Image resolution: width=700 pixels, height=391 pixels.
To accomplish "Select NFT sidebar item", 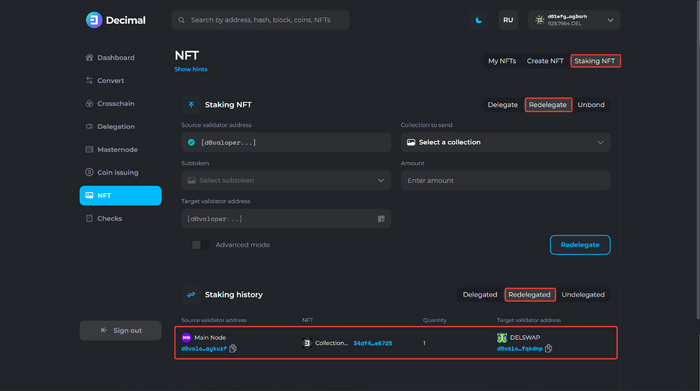I will coord(121,196).
